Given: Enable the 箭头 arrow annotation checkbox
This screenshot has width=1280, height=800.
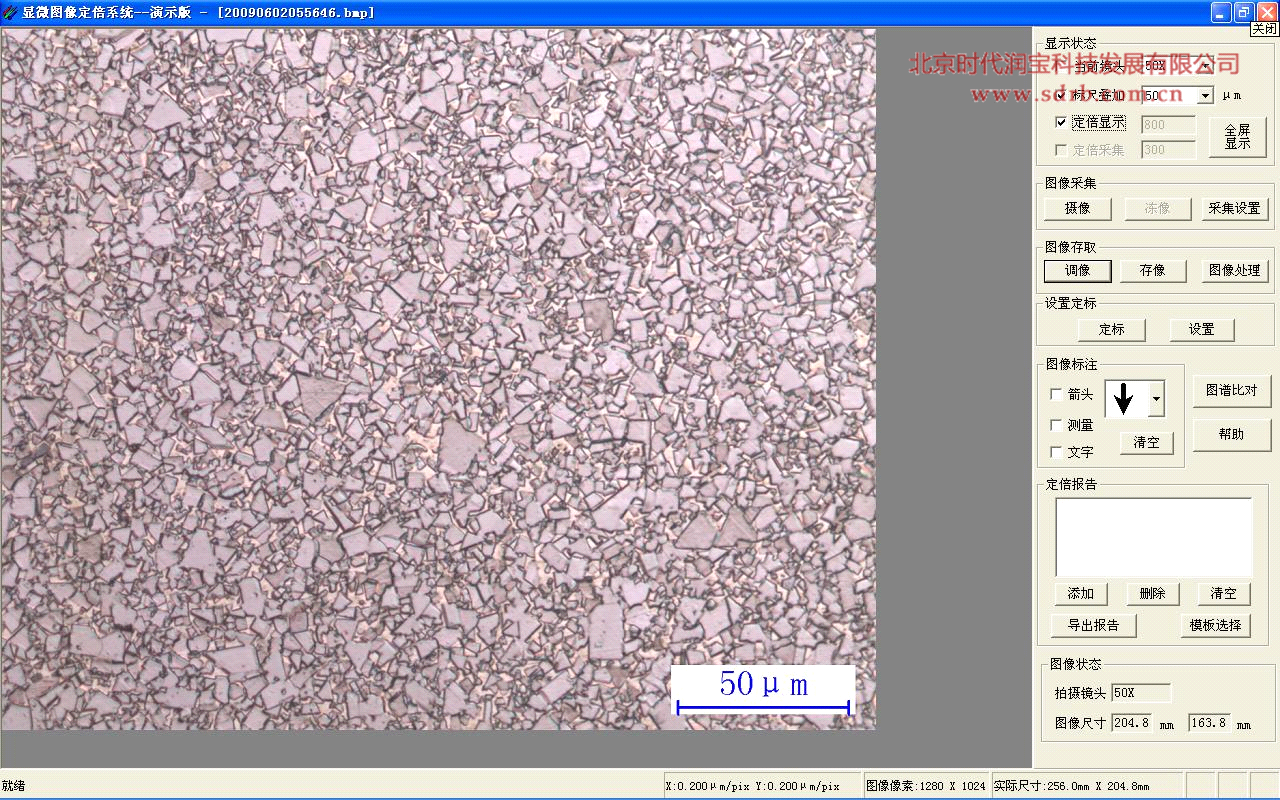Looking at the screenshot, I should point(1056,394).
